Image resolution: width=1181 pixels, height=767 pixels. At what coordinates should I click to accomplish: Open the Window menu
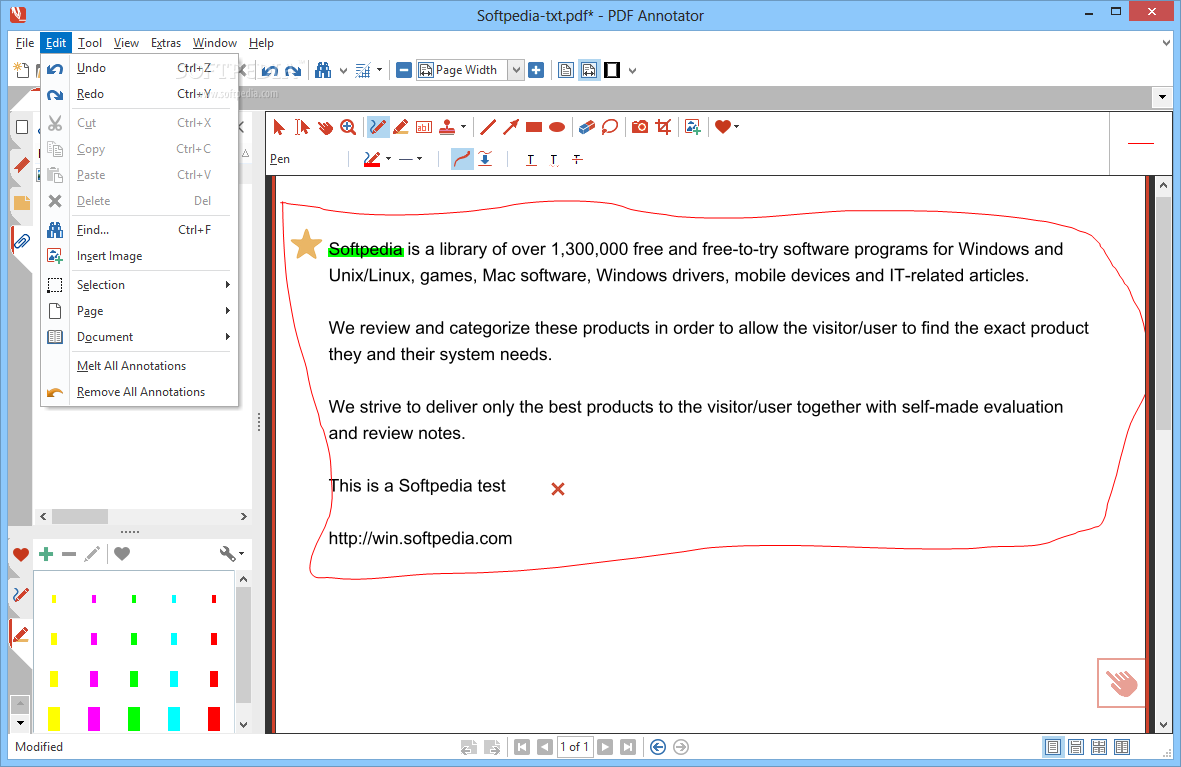[x=215, y=43]
